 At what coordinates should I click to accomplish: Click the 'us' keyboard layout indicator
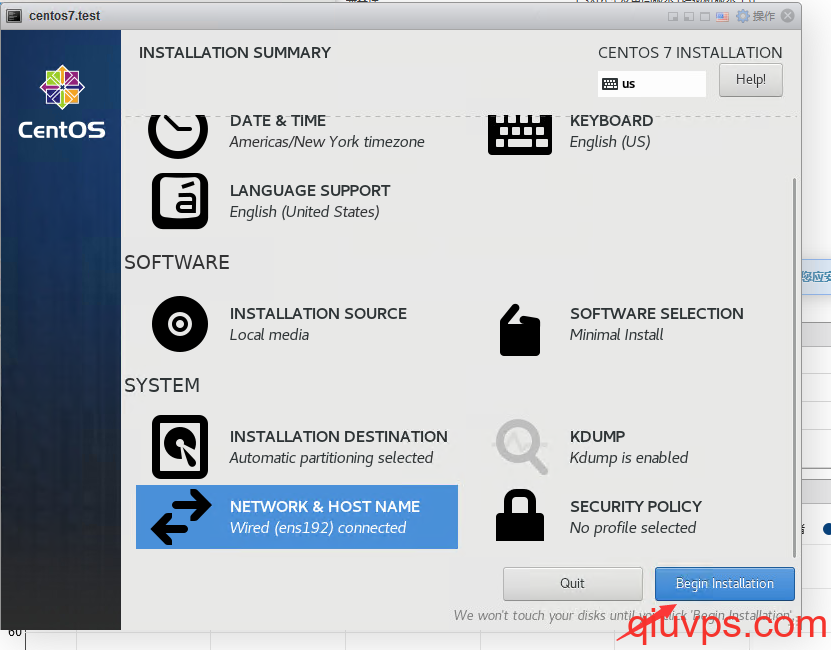[652, 84]
